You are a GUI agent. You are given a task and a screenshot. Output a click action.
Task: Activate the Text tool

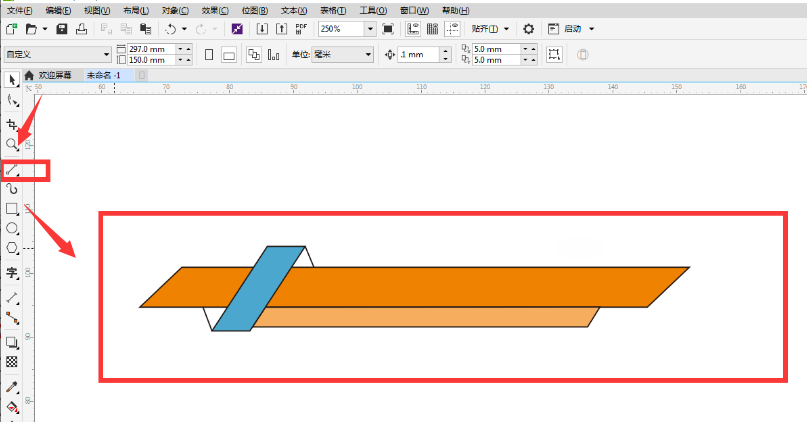(12, 273)
